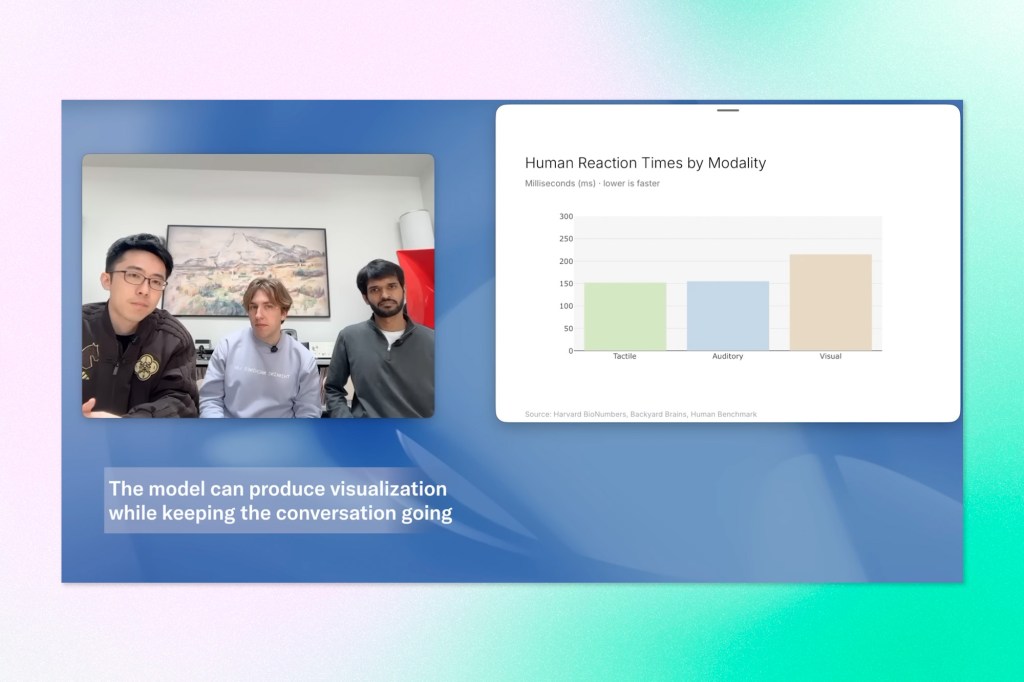Image resolution: width=1024 pixels, height=682 pixels.
Task: Click the '50' y-axis value
Action: (x=568, y=329)
